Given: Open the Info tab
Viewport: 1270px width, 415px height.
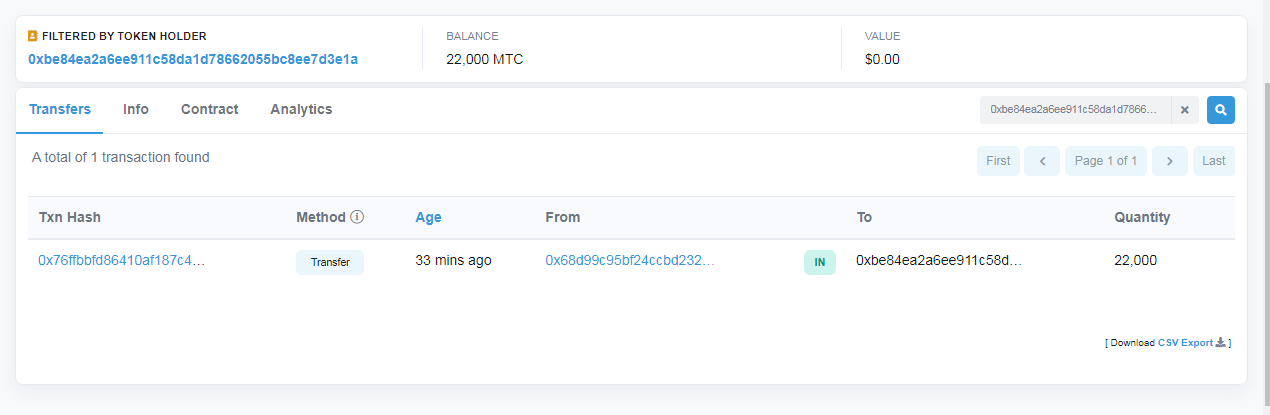Looking at the screenshot, I should (x=136, y=110).
